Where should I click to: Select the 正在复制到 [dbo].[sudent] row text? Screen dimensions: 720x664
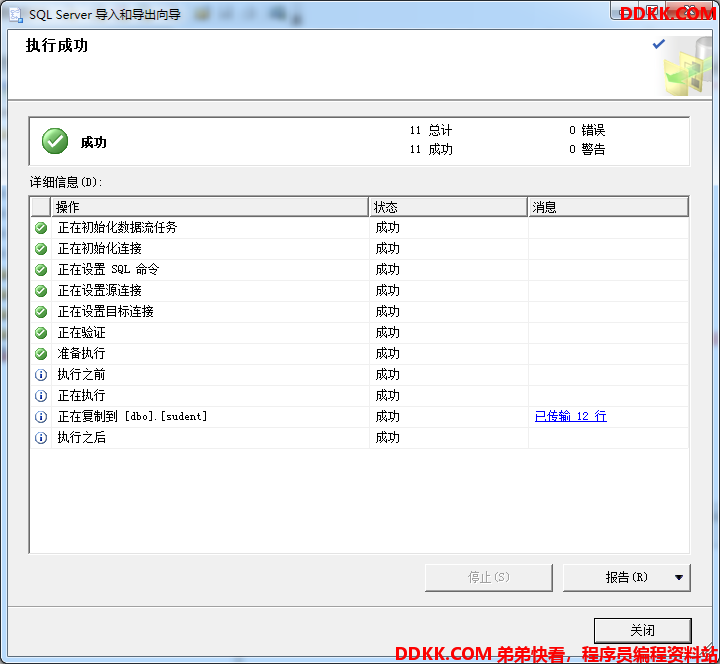tap(133, 416)
